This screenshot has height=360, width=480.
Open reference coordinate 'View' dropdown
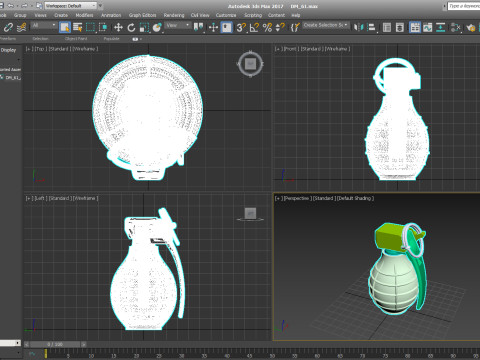tap(178, 25)
